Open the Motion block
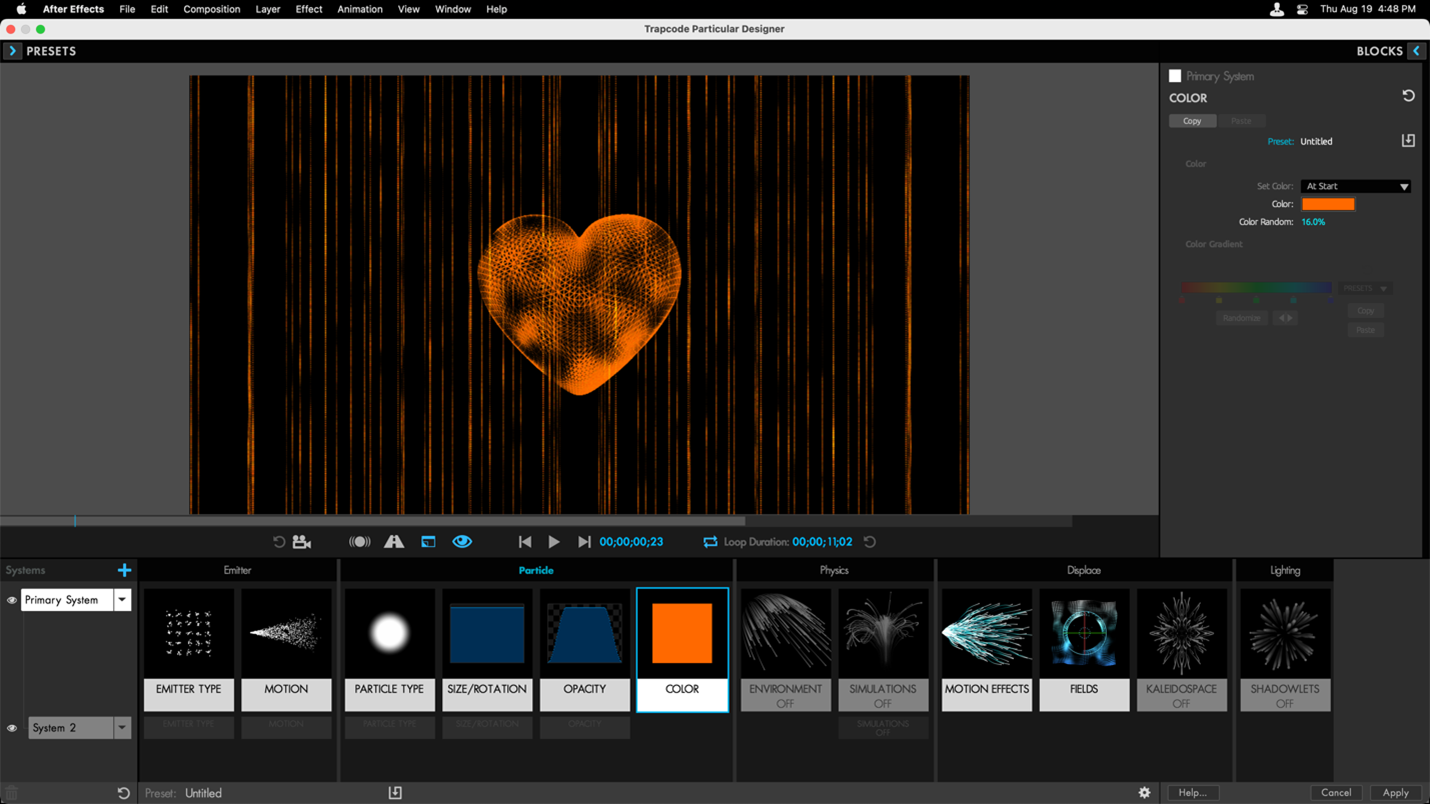This screenshot has height=804, width=1430. 286,650
